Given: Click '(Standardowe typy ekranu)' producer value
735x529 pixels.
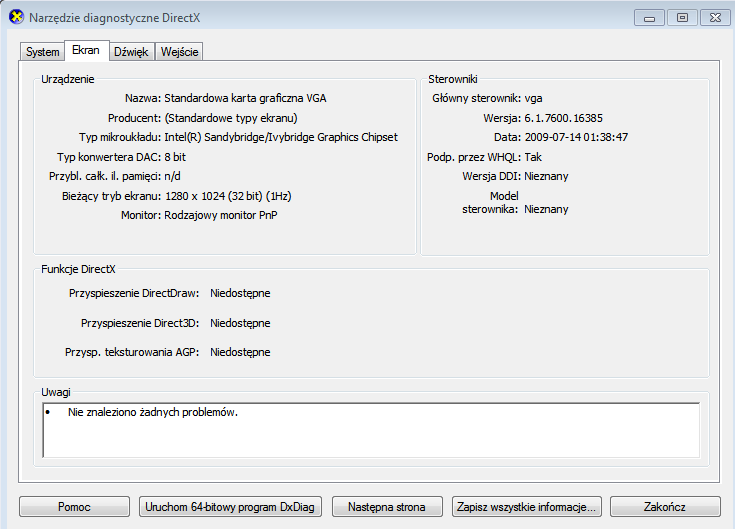Looking at the screenshot, I should tap(231, 118).
